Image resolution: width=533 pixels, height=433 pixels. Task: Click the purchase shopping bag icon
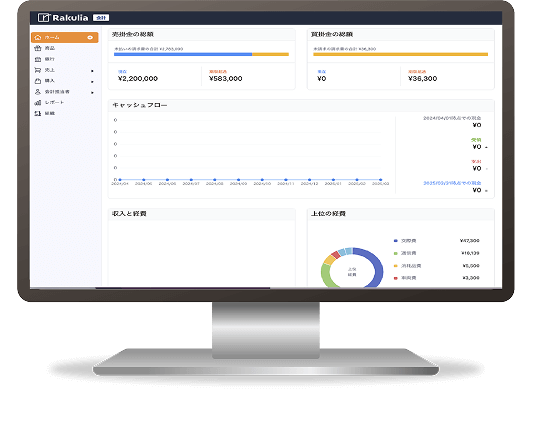pos(38,81)
